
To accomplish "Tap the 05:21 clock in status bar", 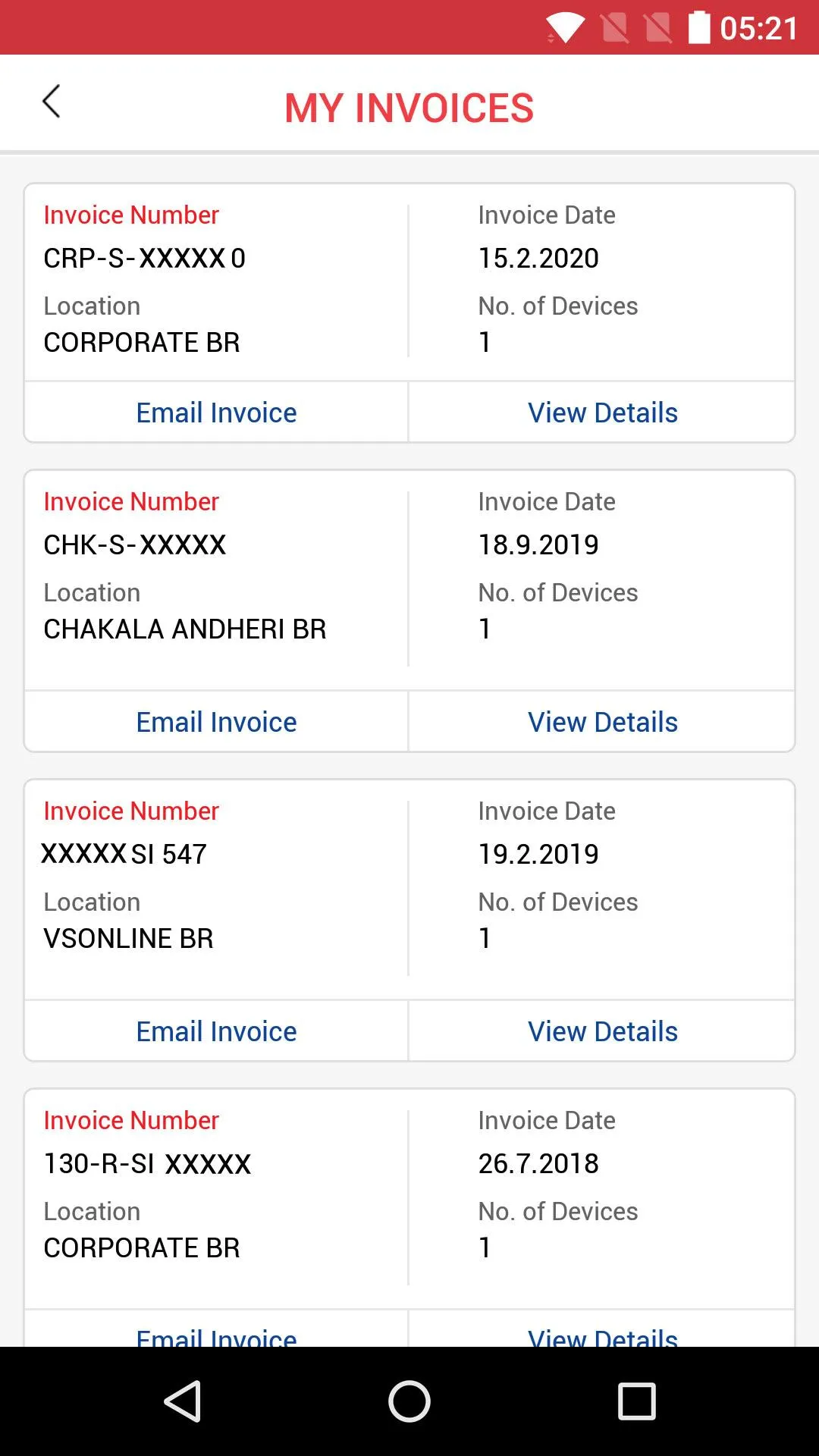I will (x=758, y=29).
